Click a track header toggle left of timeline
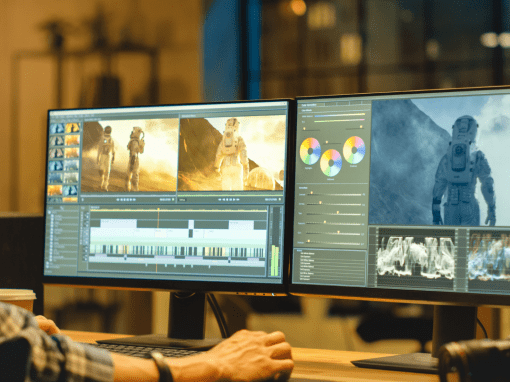Viewport: 510px width, 382px height. 85,215
